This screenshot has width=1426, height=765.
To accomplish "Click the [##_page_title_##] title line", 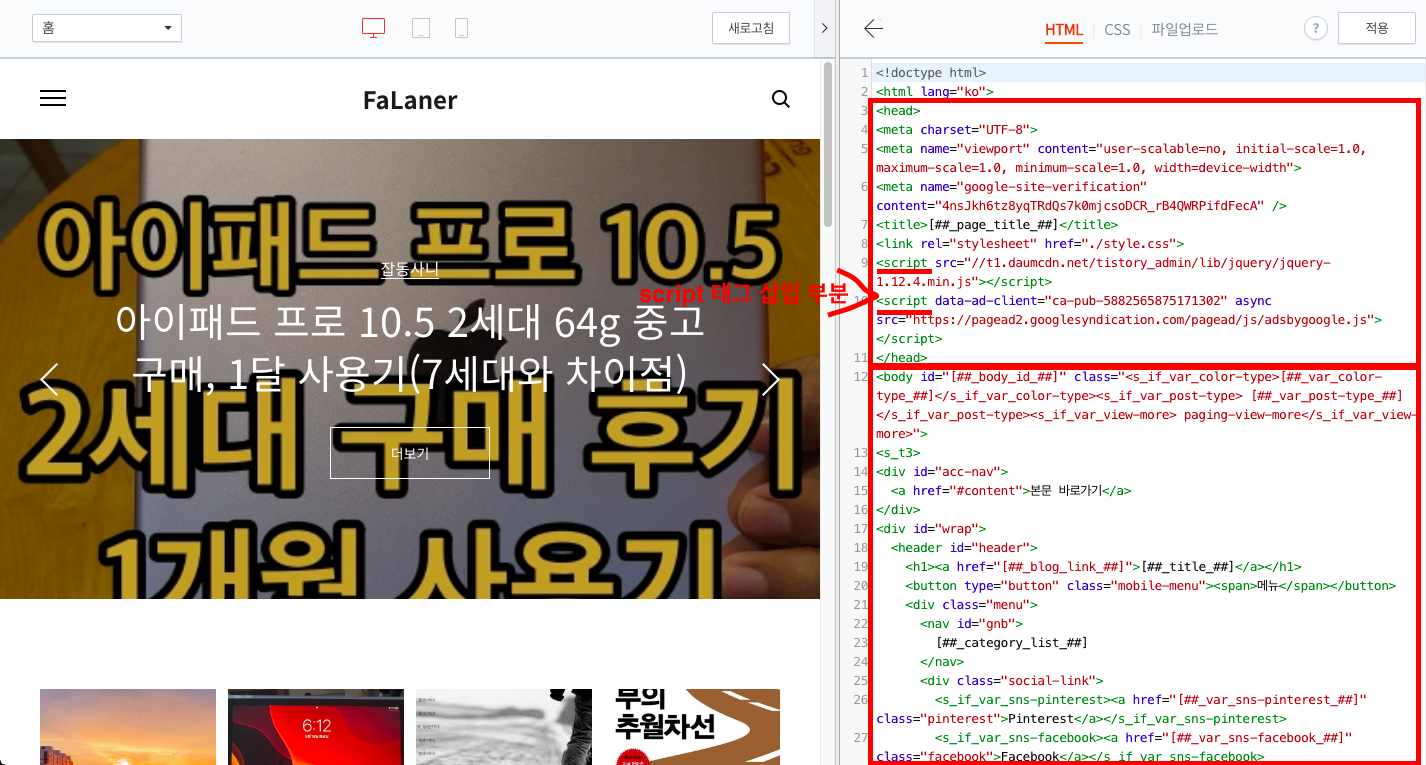I will 997,225.
